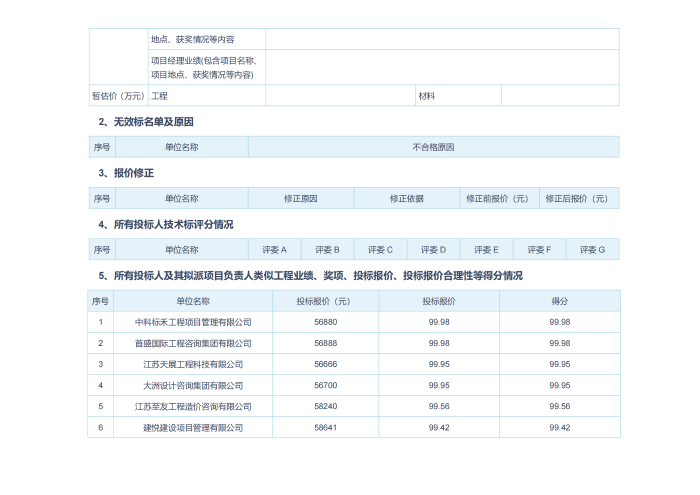Image resolution: width=700 pixels, height=495 pixels.
Task: Click the '投标报价（元）' column header
Action: 325,301
